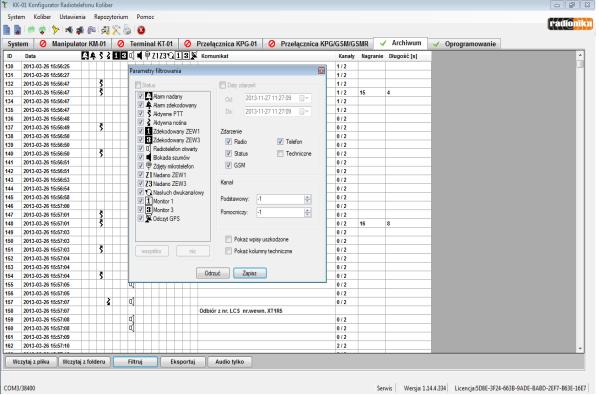This screenshot has width=599, height=395.
Task: Open the Pomoc menu
Action: pyautogui.click(x=145, y=17)
